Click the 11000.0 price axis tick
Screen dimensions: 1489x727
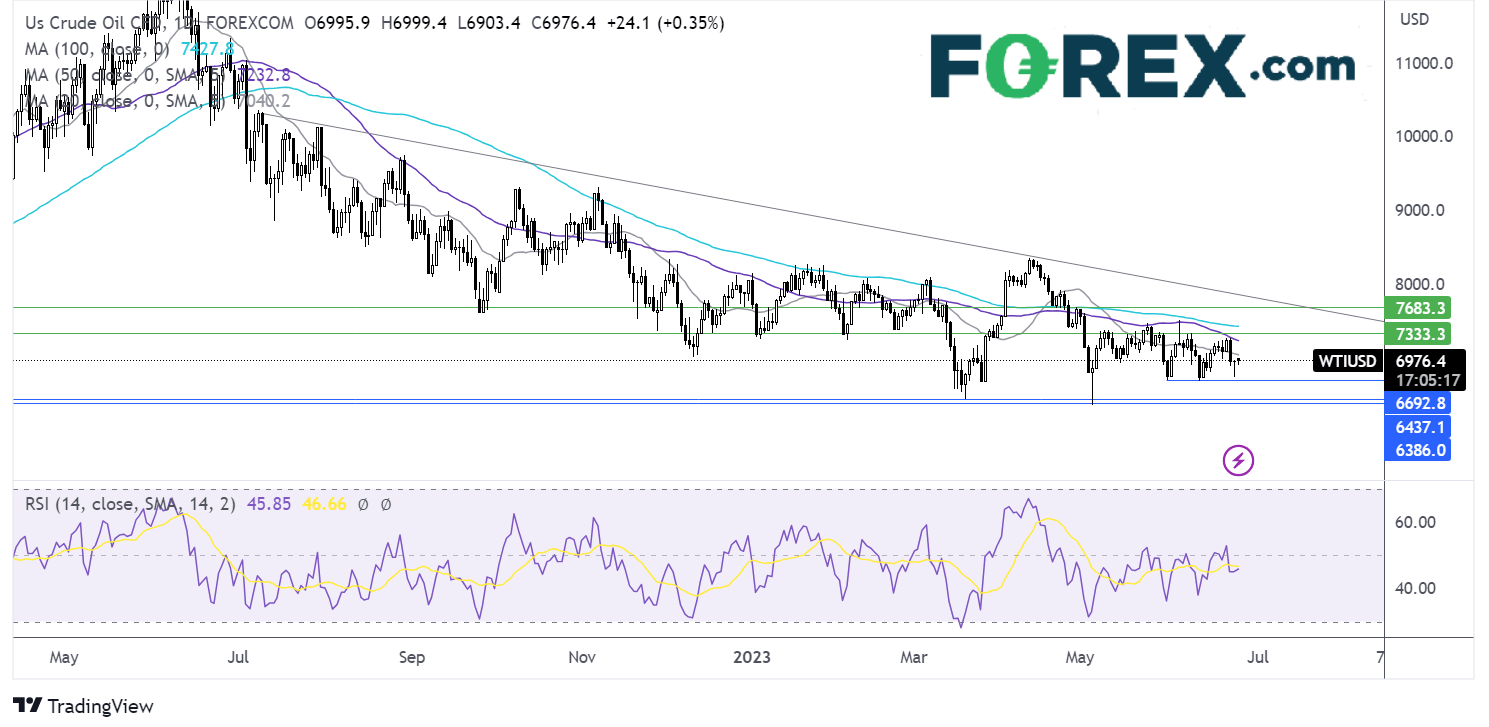pyautogui.click(x=1424, y=63)
